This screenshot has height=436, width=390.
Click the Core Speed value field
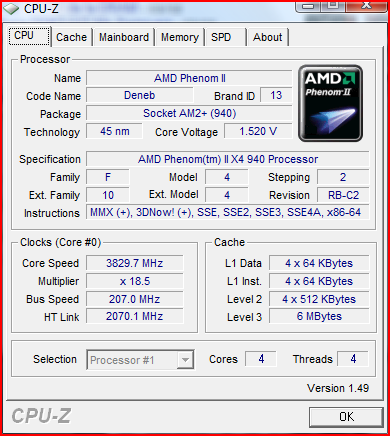click(x=135, y=263)
